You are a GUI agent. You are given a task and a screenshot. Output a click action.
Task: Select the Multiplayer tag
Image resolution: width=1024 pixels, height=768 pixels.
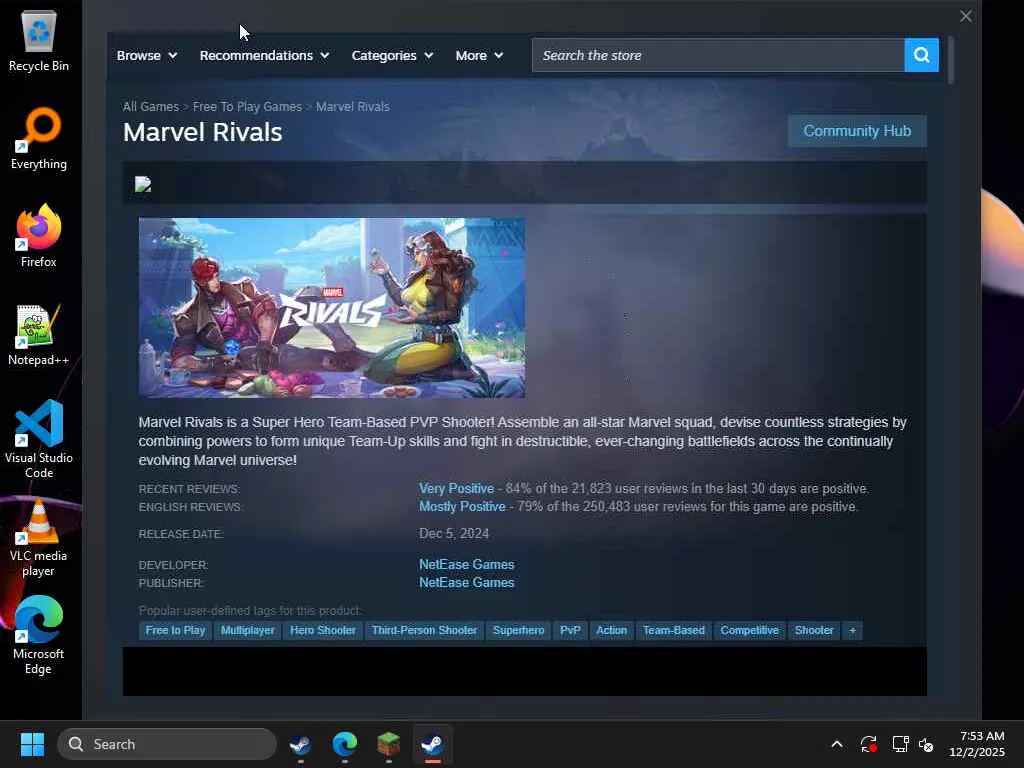(x=248, y=630)
